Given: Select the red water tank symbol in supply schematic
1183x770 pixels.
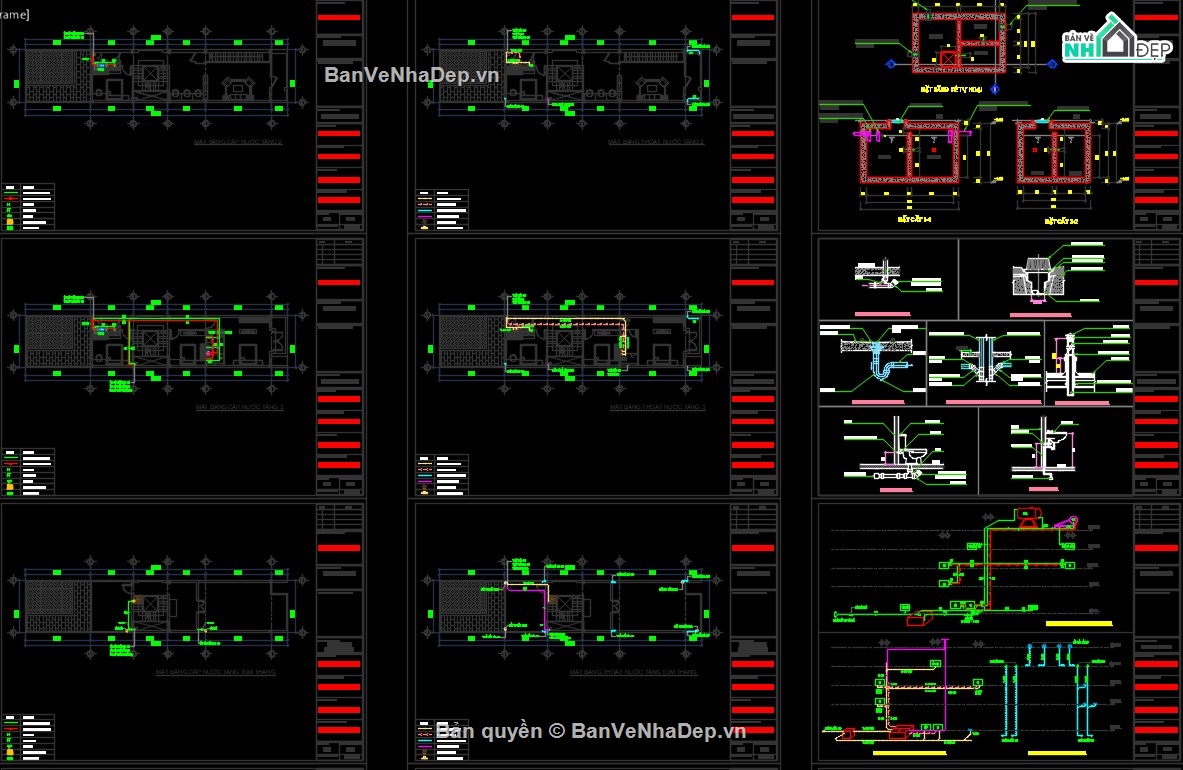Looking at the screenshot, I should 1027,517.
